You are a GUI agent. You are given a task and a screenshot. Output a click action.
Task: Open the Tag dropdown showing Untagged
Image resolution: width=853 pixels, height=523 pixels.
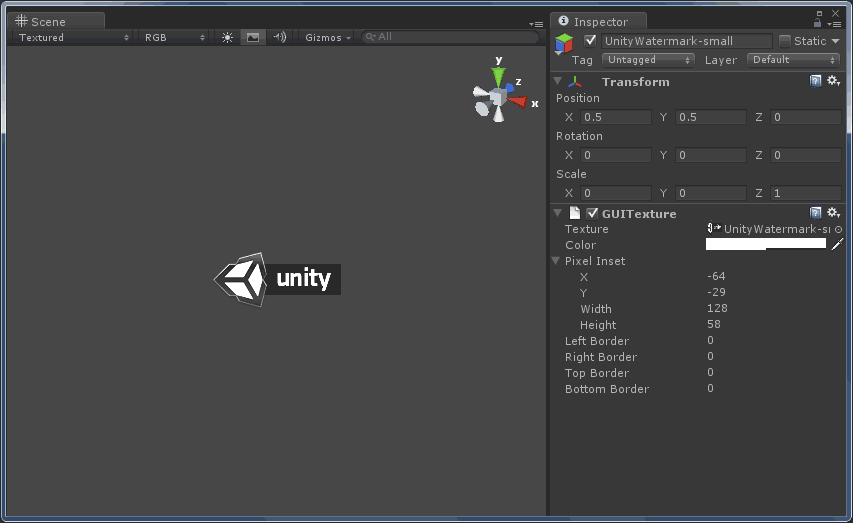(648, 60)
